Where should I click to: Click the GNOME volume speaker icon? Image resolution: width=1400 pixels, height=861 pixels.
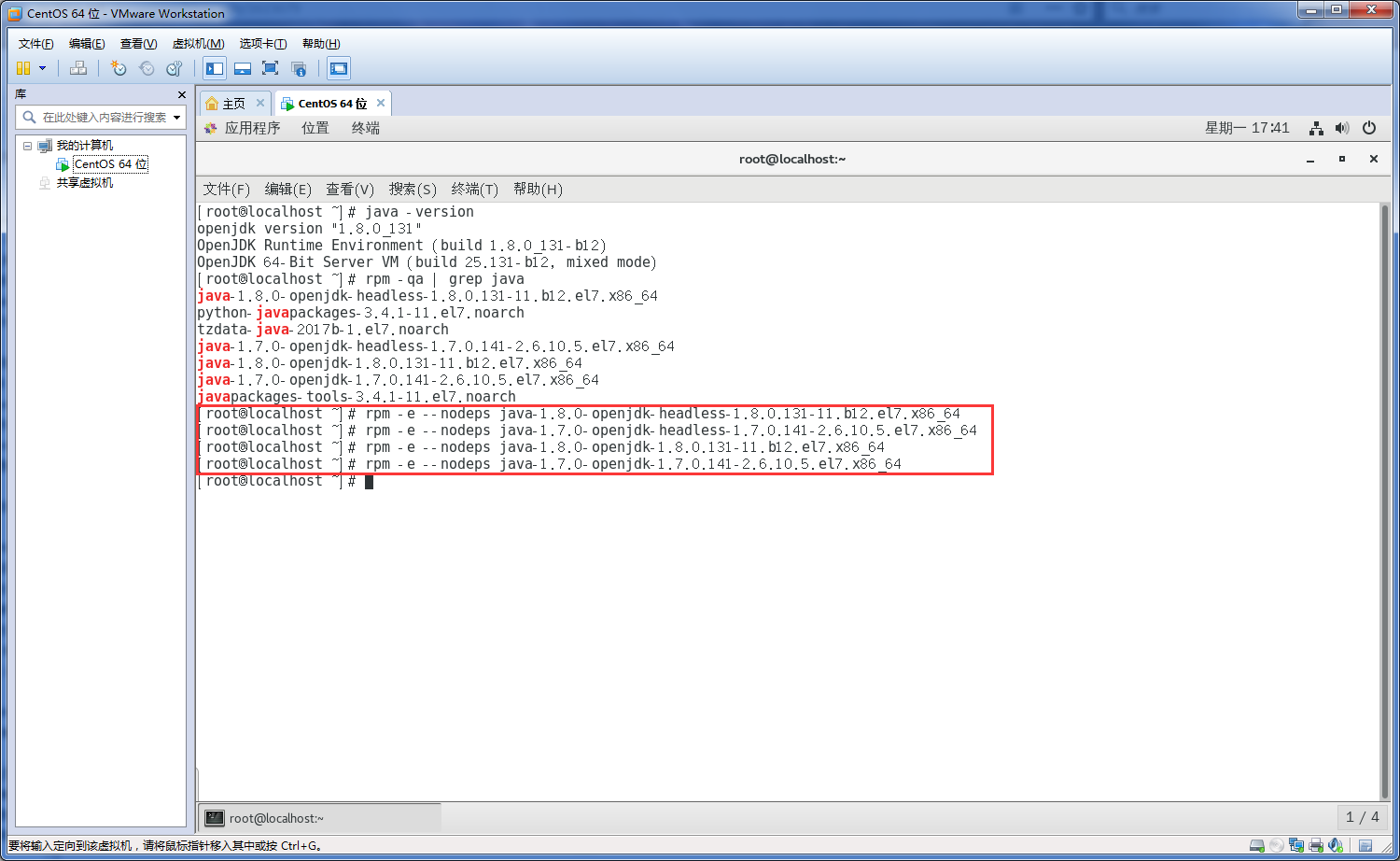1342,128
